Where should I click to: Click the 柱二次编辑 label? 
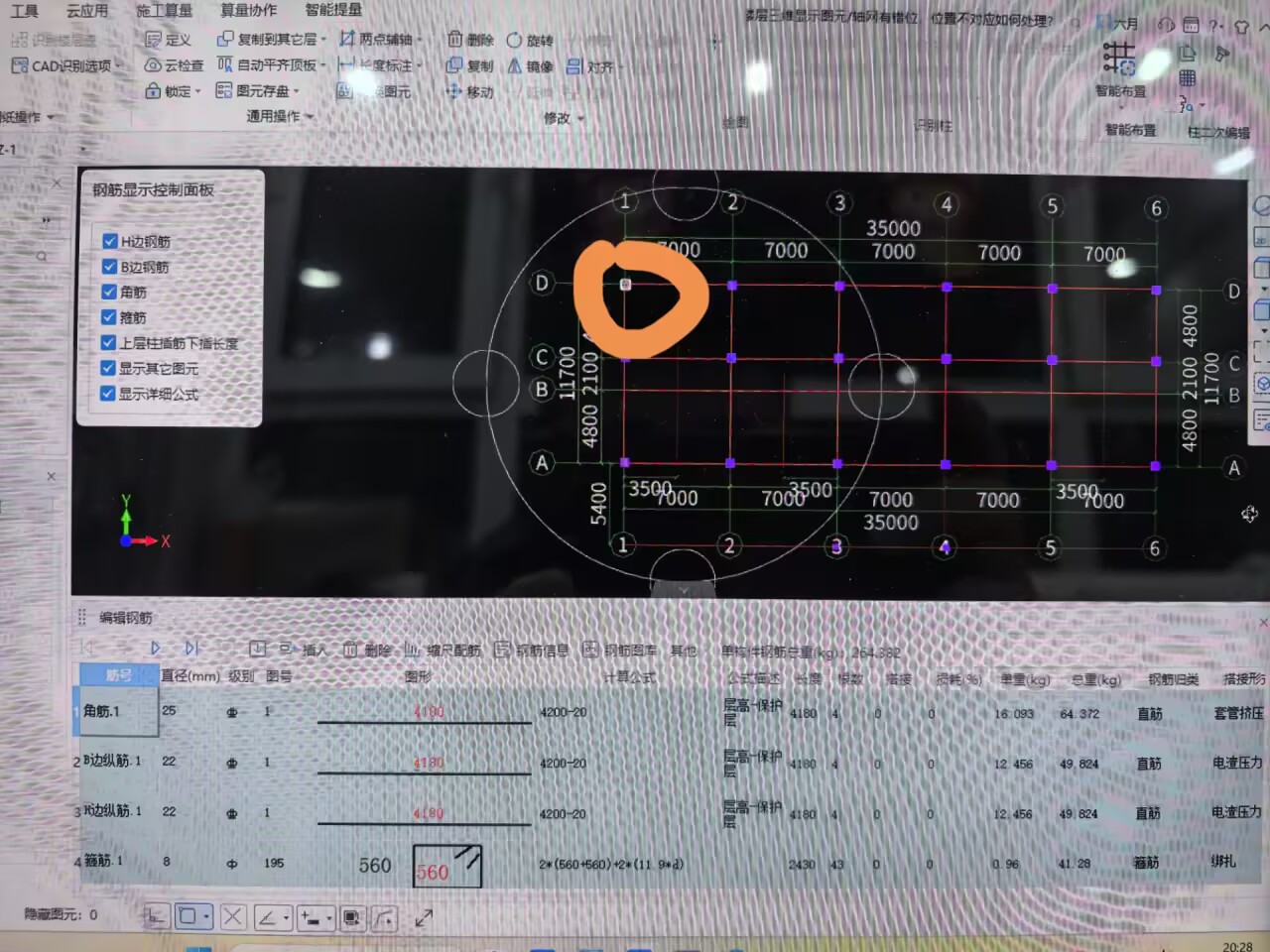[1219, 132]
